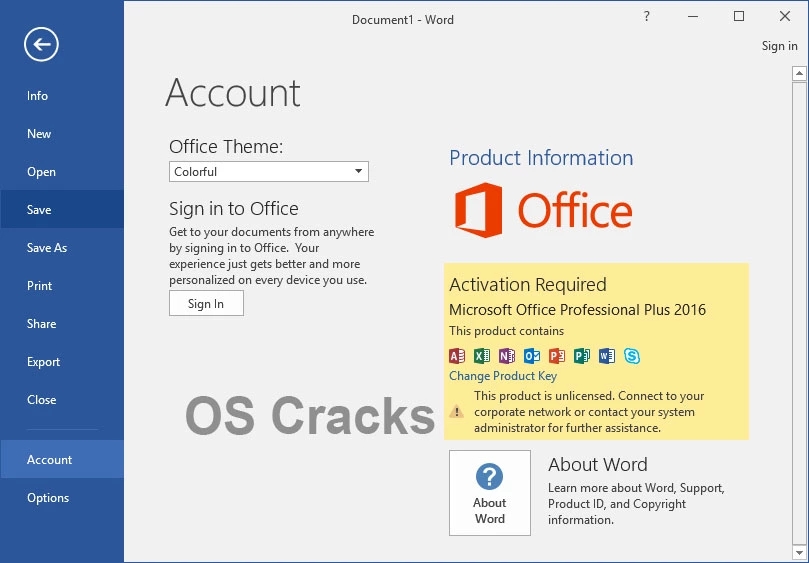Click the scrollbar up arrow
Viewport: 809px width, 563px height.
799,74
